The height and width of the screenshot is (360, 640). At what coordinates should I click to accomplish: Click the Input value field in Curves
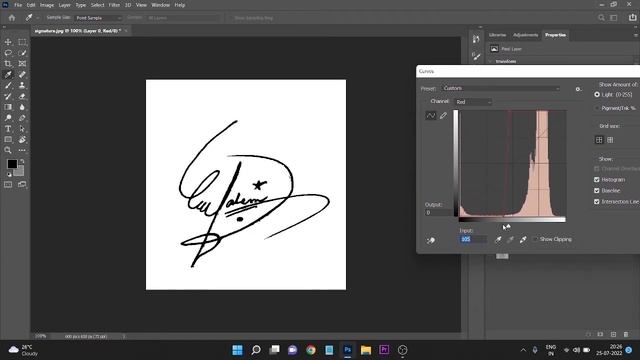pos(473,240)
